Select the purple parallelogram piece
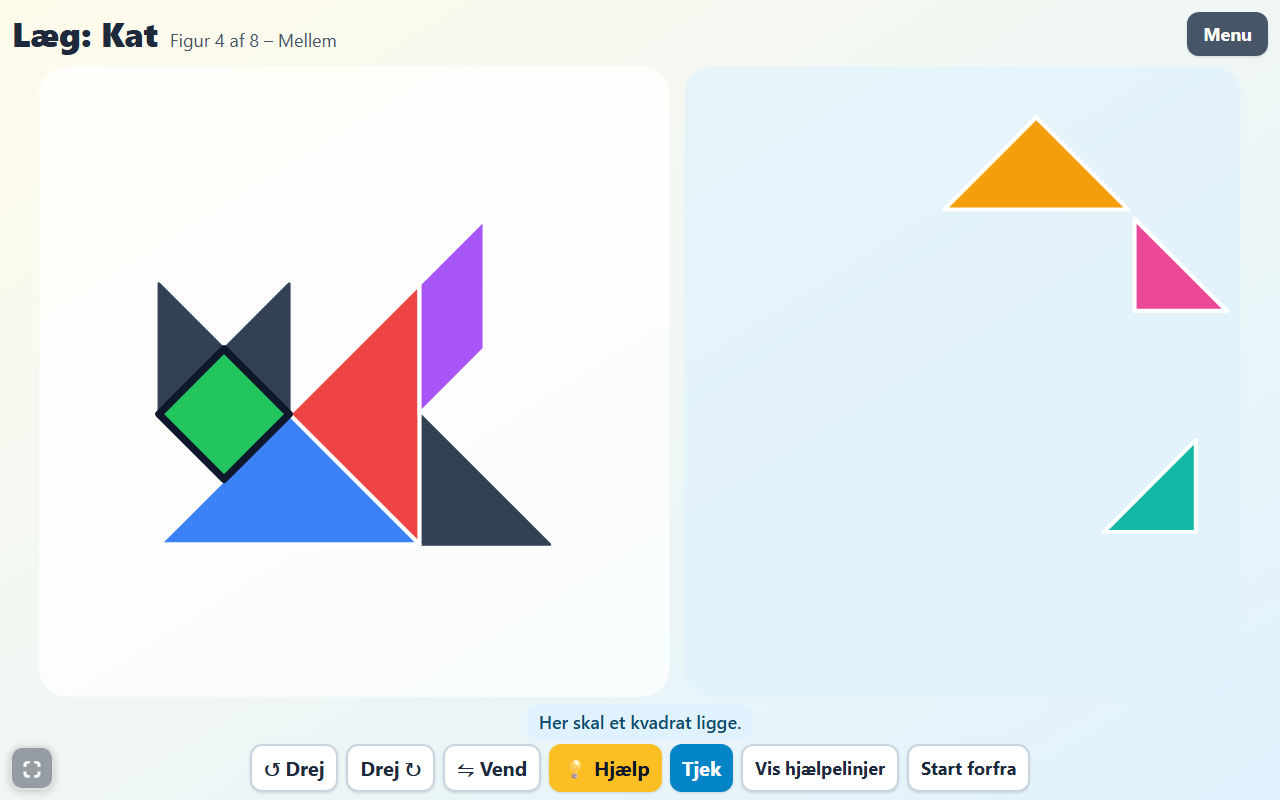Viewport: 1280px width, 800px height. pyautogui.click(x=452, y=317)
